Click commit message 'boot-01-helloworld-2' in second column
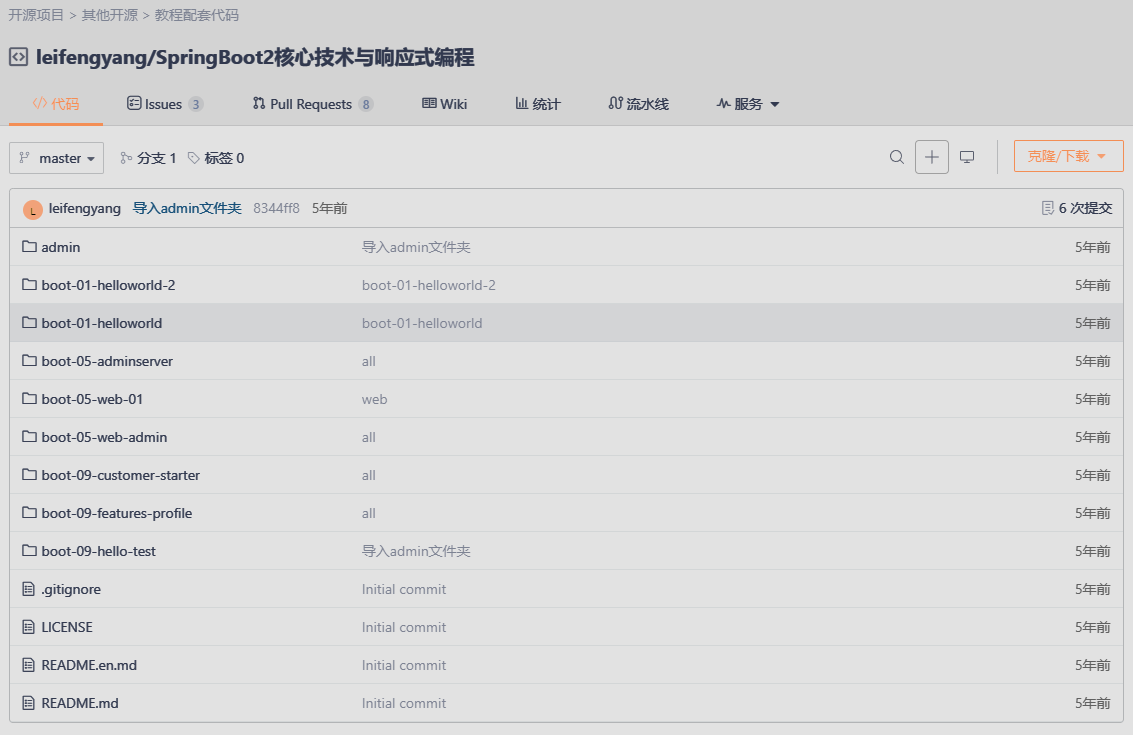 tap(428, 285)
